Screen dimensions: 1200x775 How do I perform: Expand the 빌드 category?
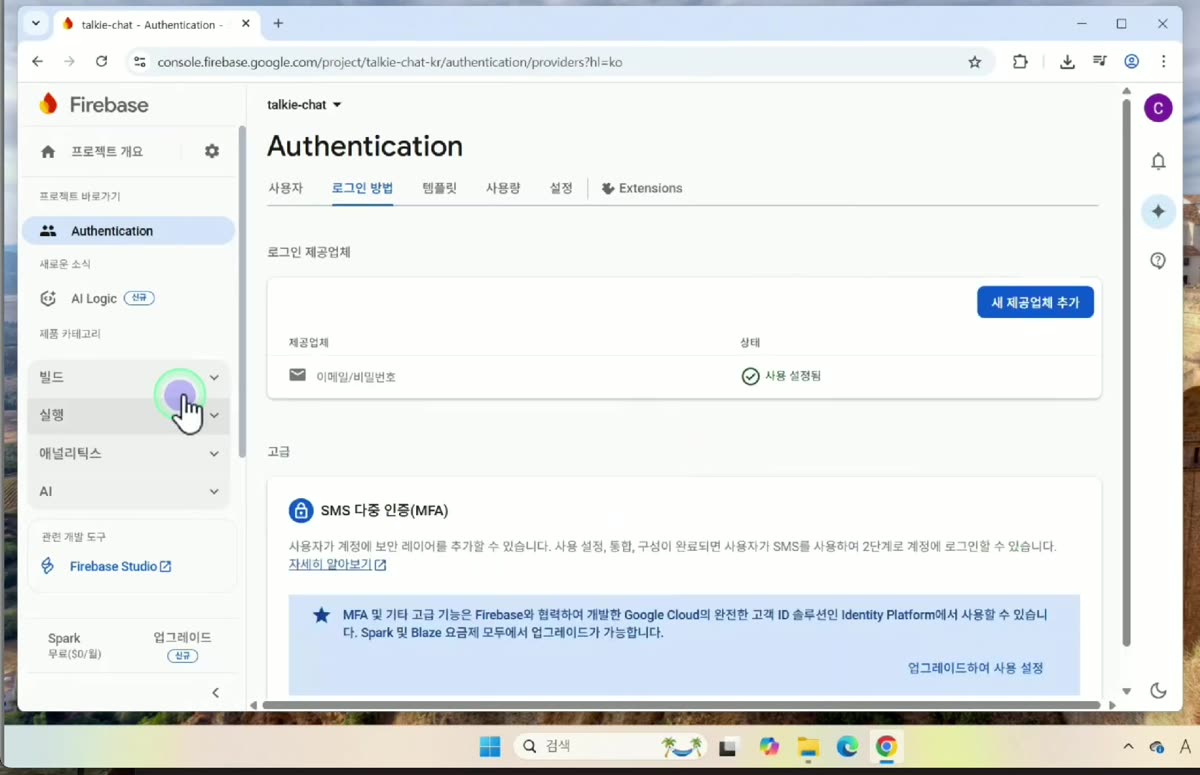[129, 377]
